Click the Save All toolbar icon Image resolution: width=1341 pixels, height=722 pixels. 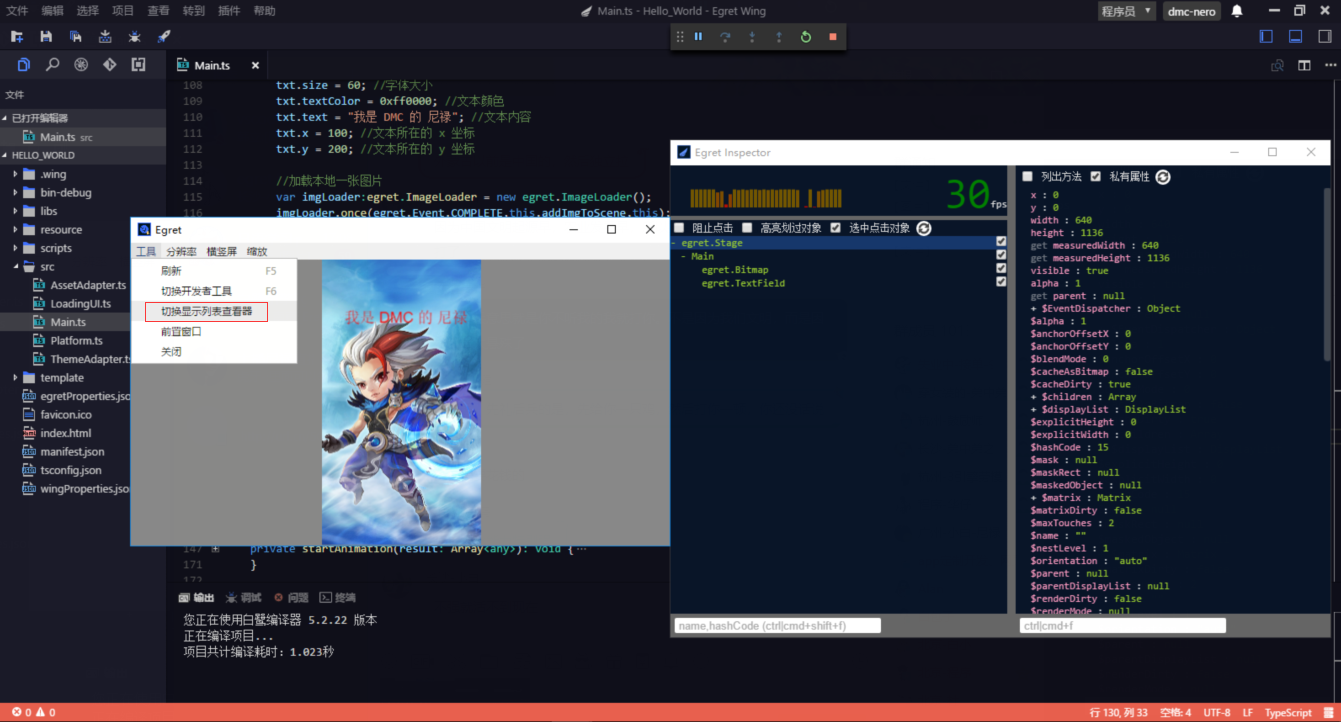click(x=75, y=37)
